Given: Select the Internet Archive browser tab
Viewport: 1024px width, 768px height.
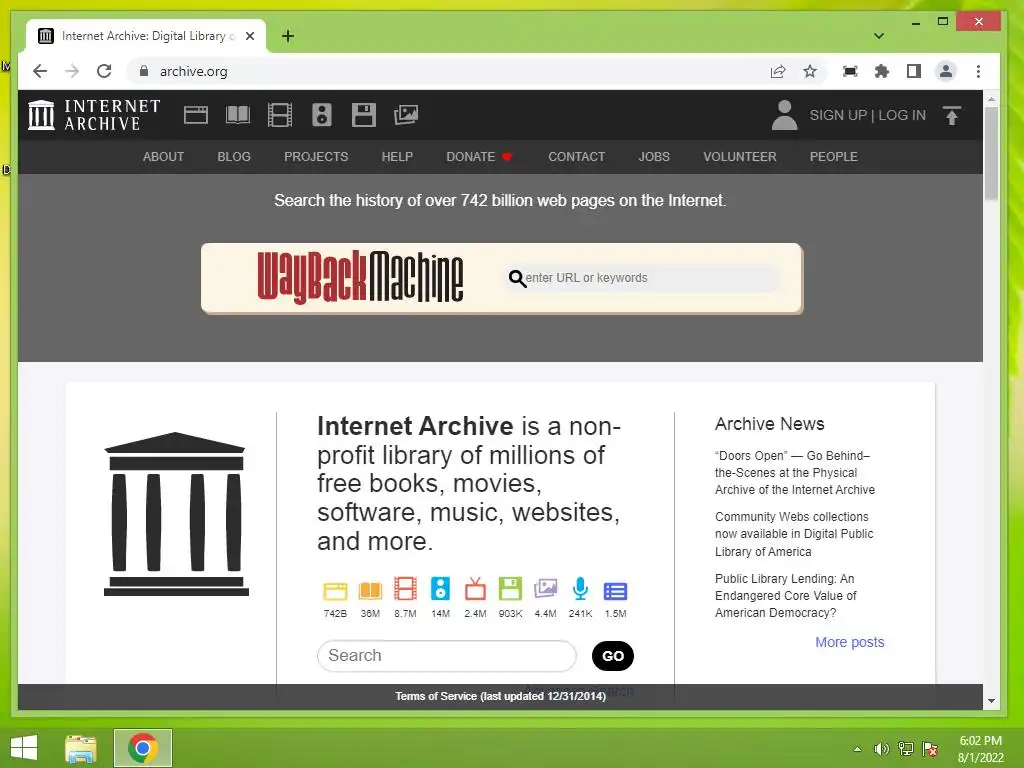Looking at the screenshot, I should [146, 36].
